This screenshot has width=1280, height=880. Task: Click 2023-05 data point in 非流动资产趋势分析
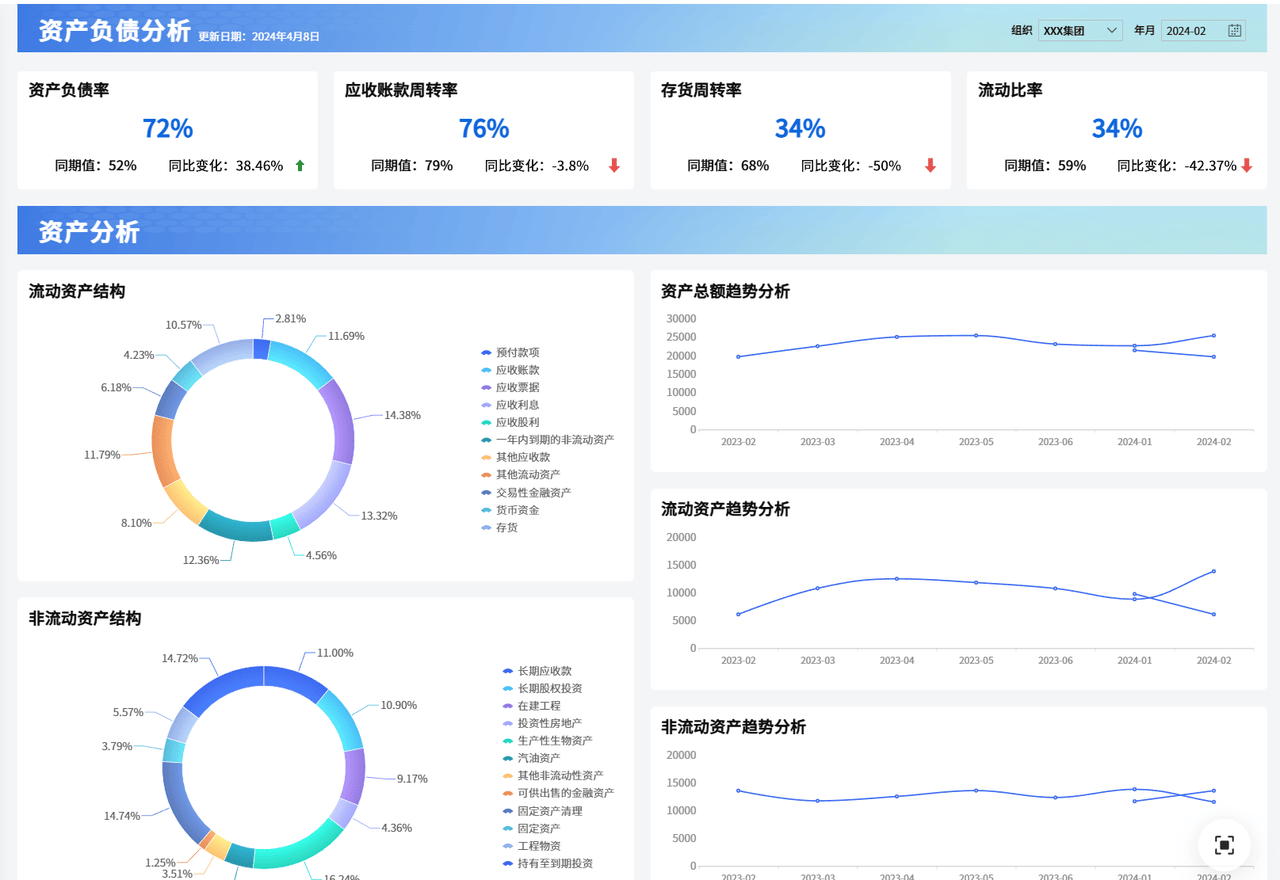pyautogui.click(x=976, y=790)
